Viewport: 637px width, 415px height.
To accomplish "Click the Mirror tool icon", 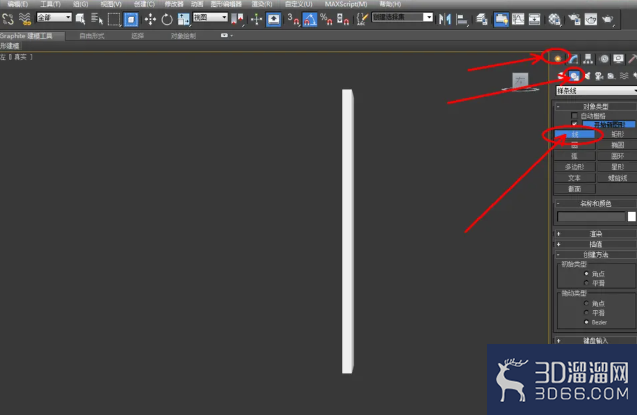I will (x=445, y=19).
